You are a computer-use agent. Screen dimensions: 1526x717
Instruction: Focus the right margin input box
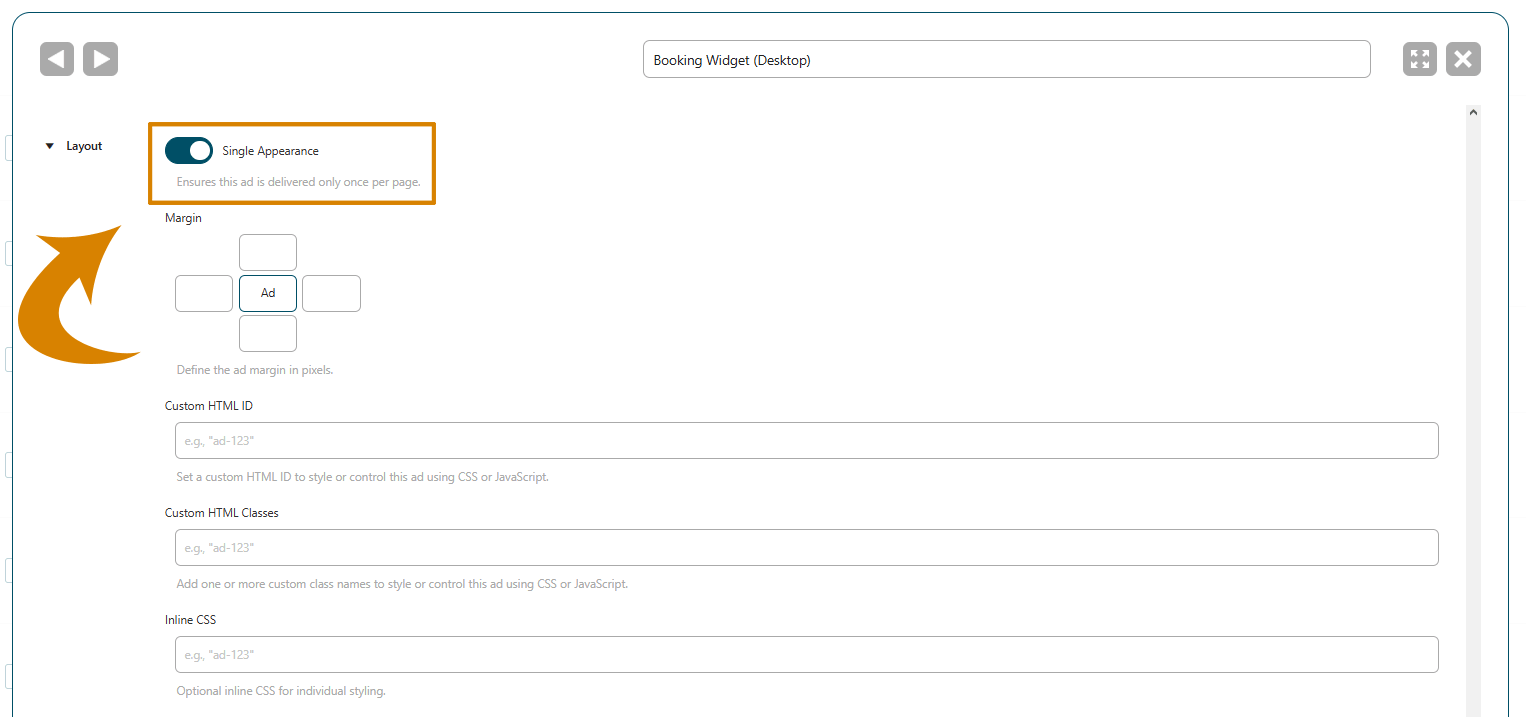click(x=331, y=294)
